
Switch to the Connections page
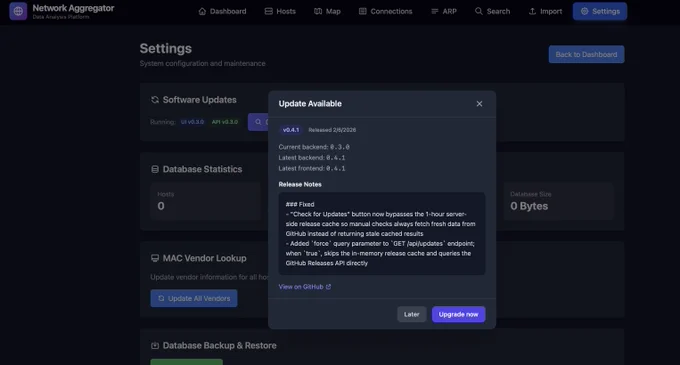coord(386,11)
